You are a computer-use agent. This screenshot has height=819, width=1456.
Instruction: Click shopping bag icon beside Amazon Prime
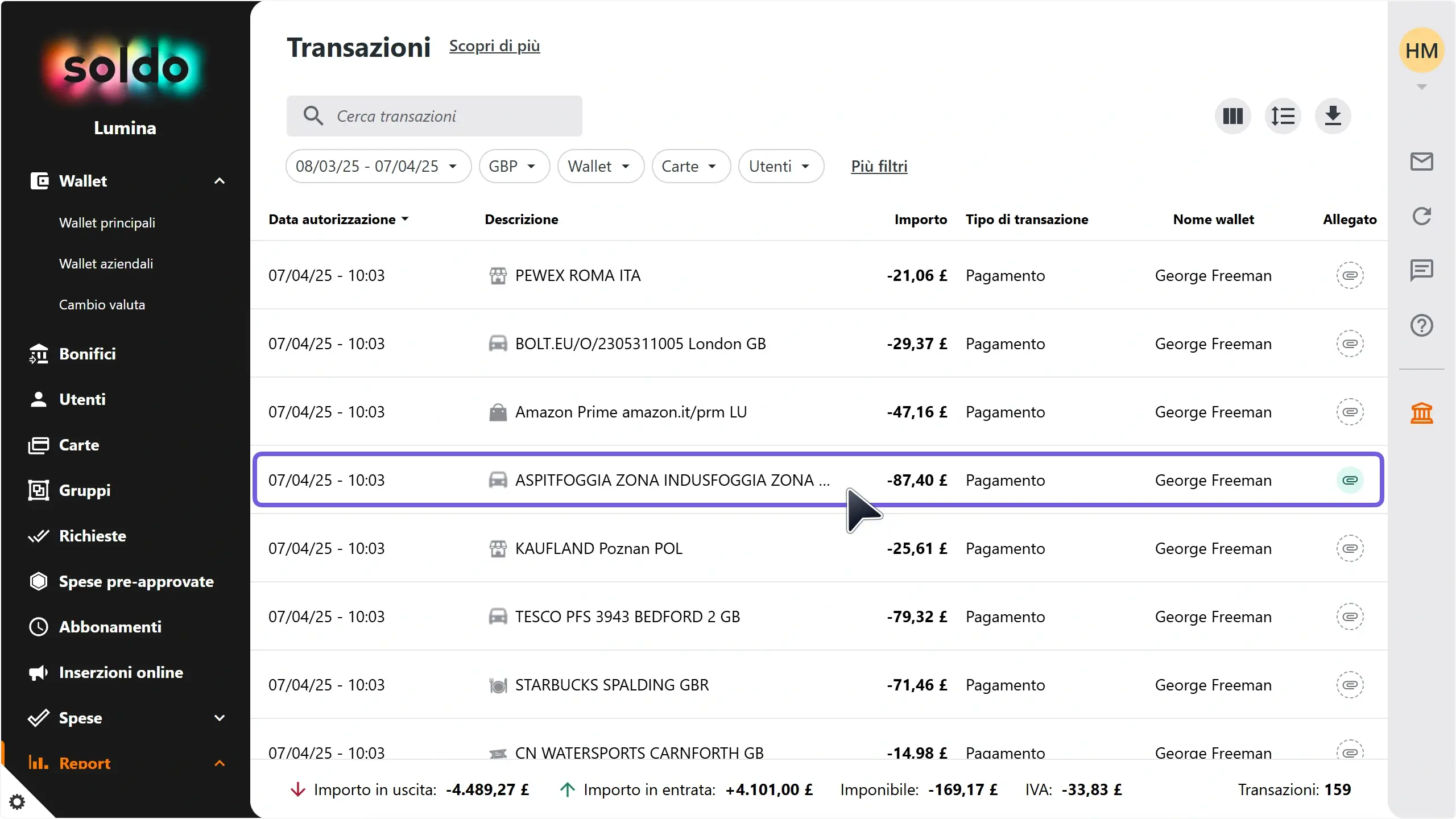(x=498, y=412)
